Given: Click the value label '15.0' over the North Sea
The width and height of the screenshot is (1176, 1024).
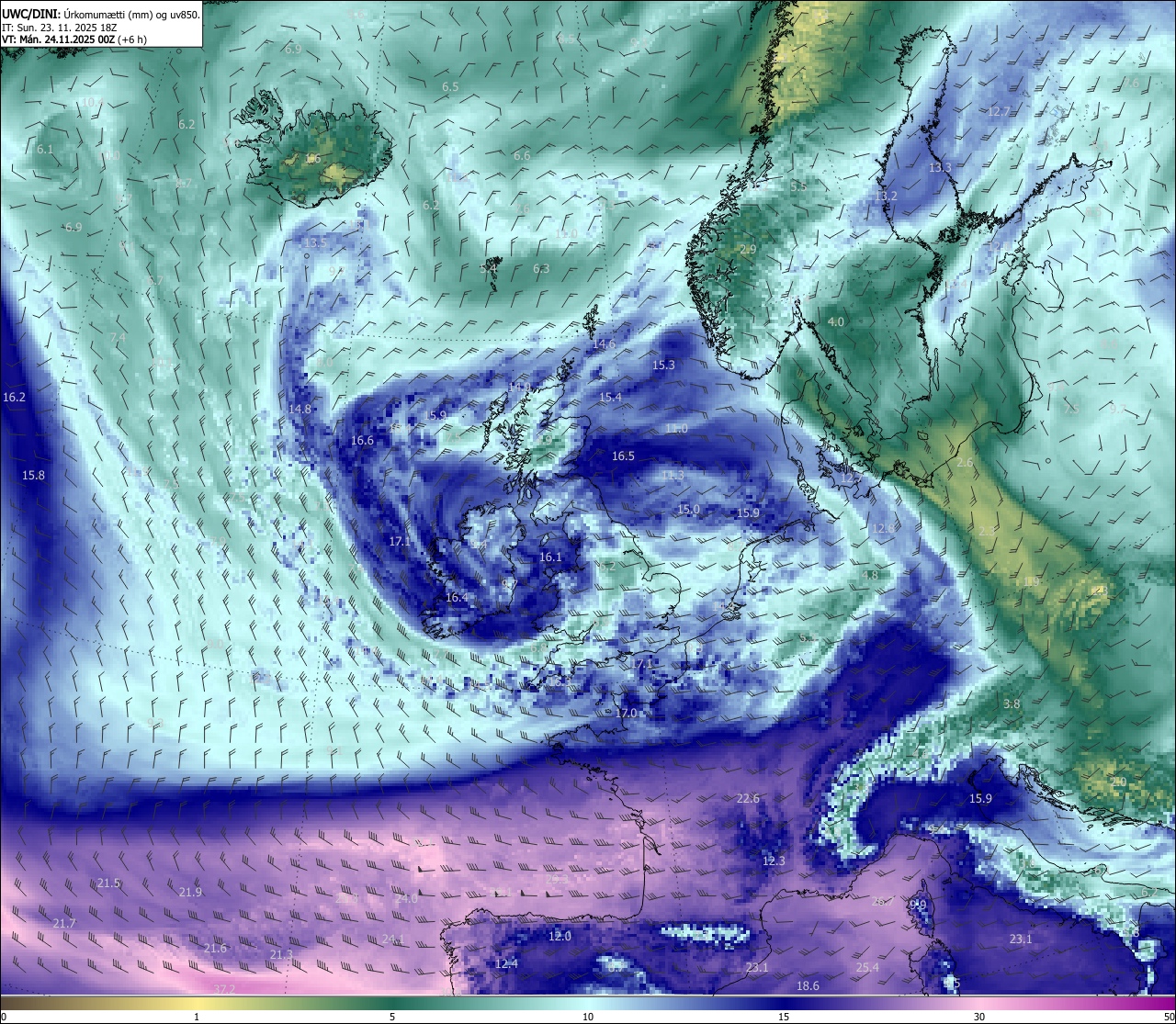Looking at the screenshot, I should pos(688,510).
